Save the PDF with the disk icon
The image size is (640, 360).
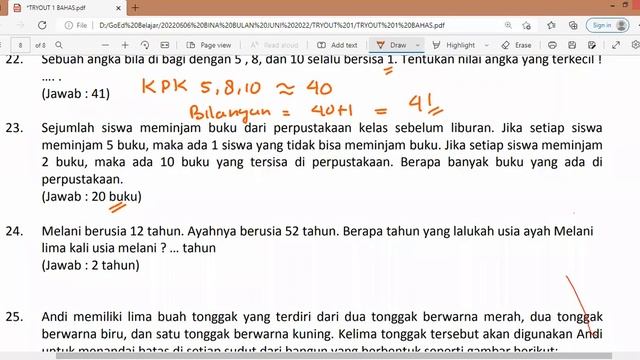tap(572, 45)
